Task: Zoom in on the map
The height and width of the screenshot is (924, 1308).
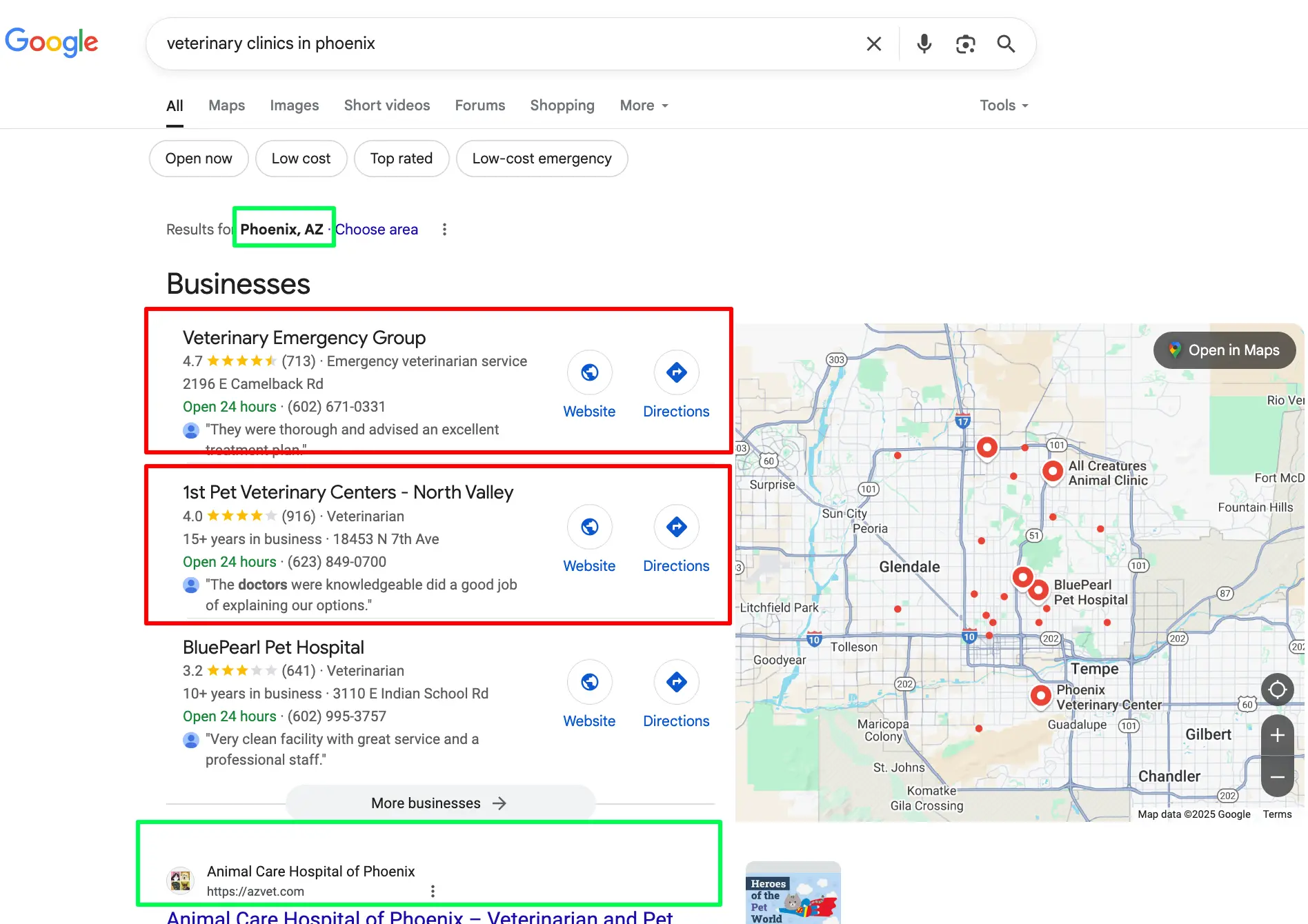Action: (1277, 735)
